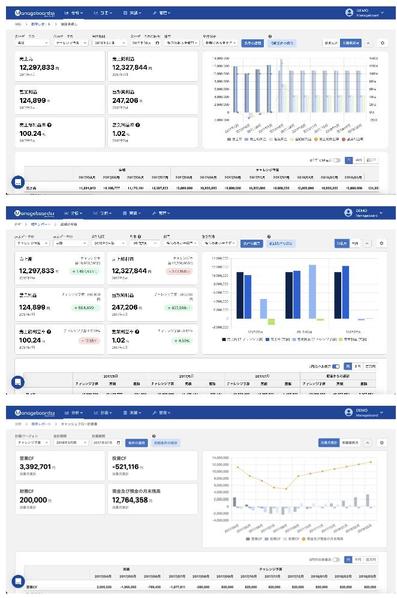Open the chat bubble beside the 営業CF table row
397x598 pixels.
coord(18,581)
